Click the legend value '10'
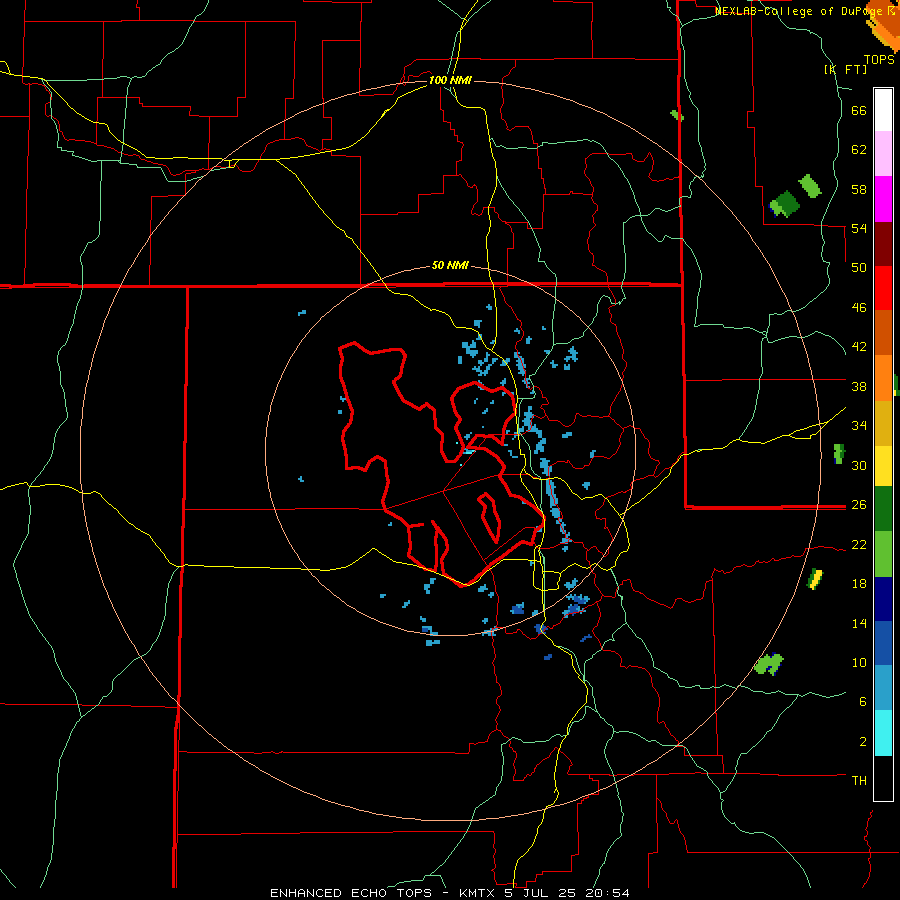900x900 pixels. click(859, 662)
